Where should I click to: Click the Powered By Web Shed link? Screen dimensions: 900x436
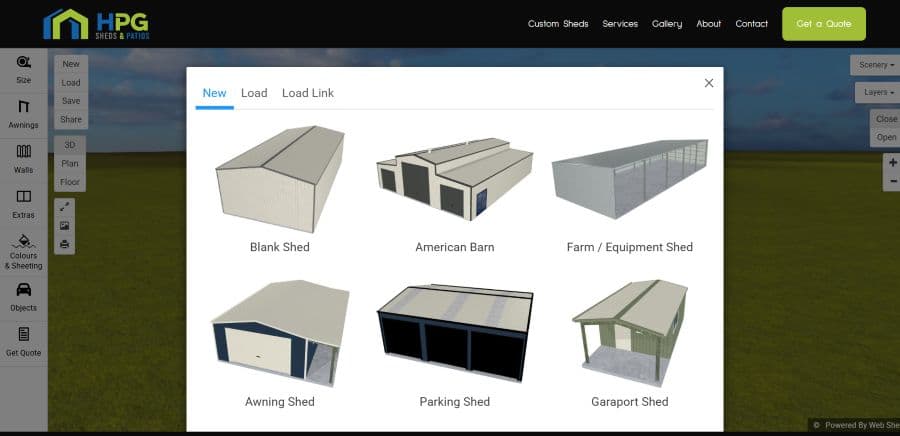pyautogui.click(x=862, y=425)
